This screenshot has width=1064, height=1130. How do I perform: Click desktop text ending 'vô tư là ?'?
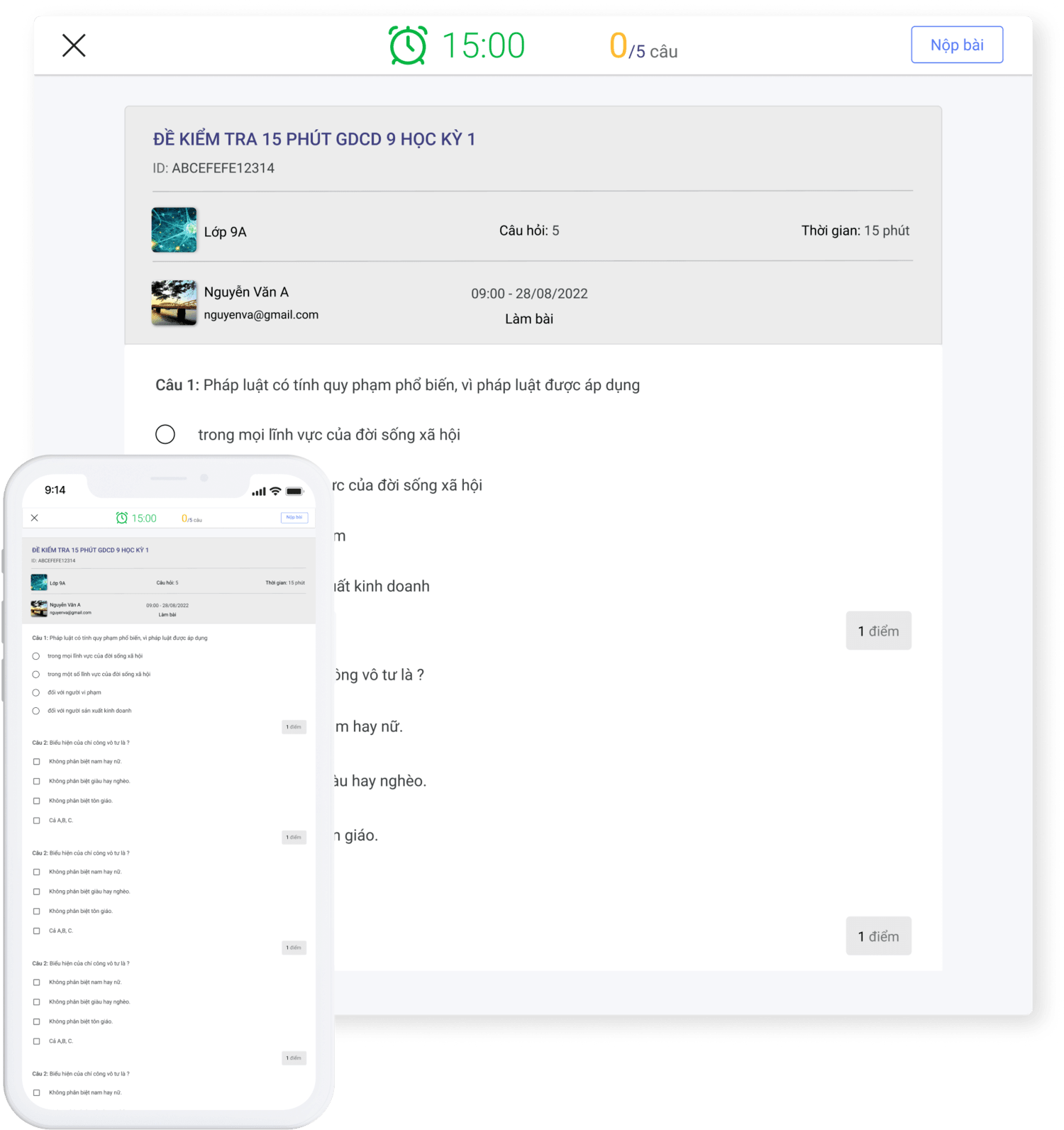tap(379, 675)
